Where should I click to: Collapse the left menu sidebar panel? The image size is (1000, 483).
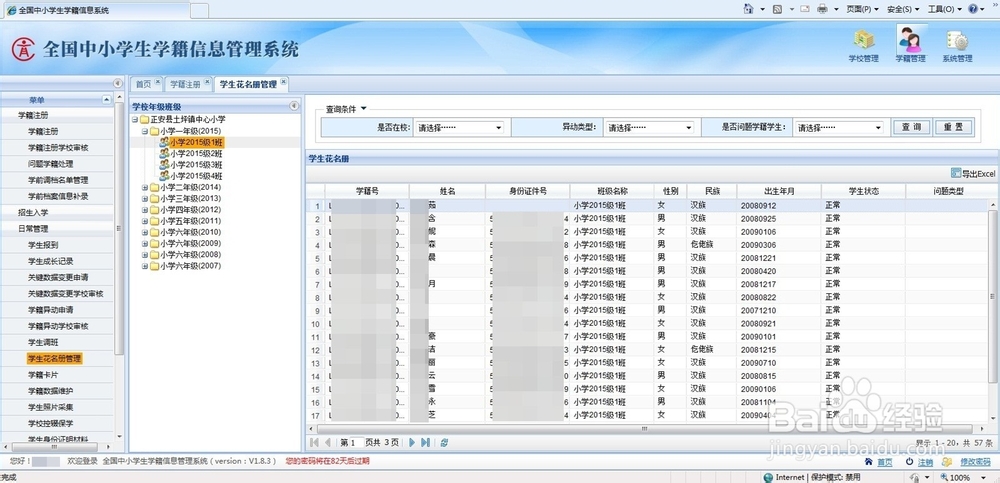[x=117, y=84]
